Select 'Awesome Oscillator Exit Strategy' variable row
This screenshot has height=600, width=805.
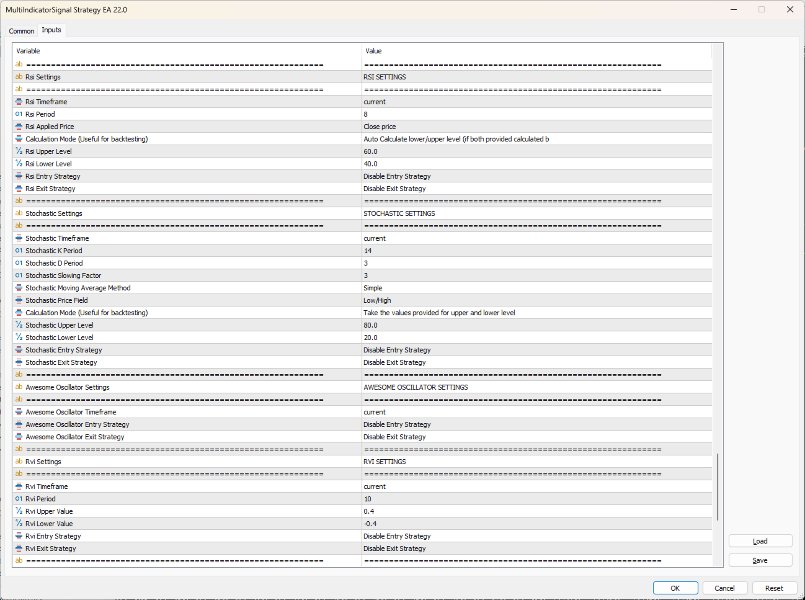[187, 437]
